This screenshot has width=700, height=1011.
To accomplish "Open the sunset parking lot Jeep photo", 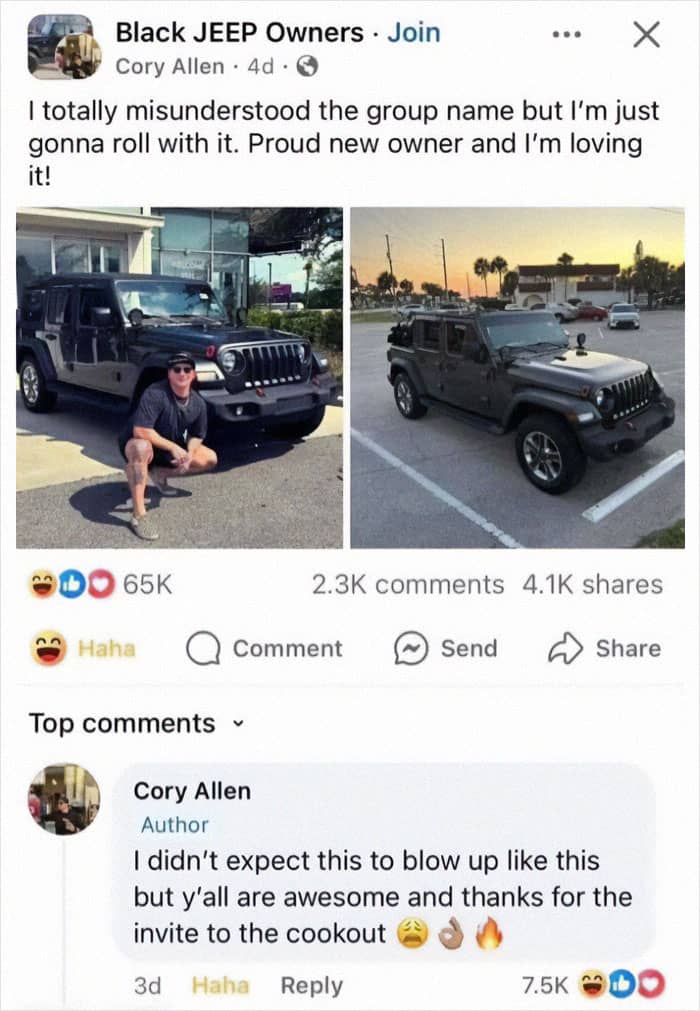I will (518, 378).
